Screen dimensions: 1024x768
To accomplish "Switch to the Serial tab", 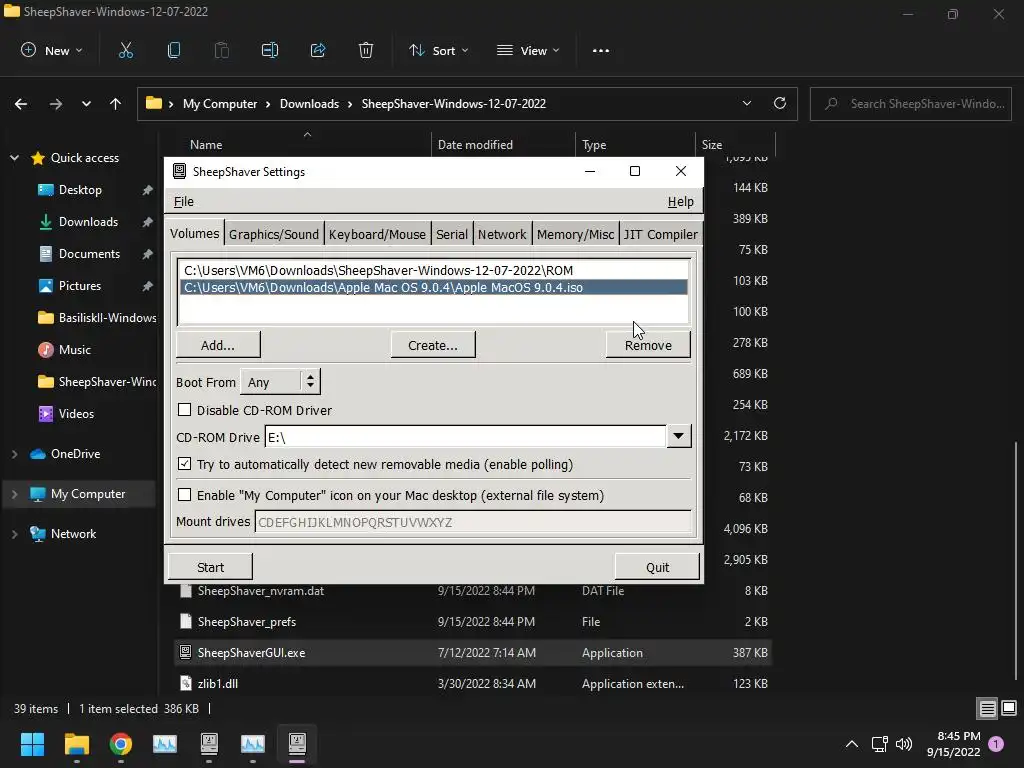I will pos(452,234).
